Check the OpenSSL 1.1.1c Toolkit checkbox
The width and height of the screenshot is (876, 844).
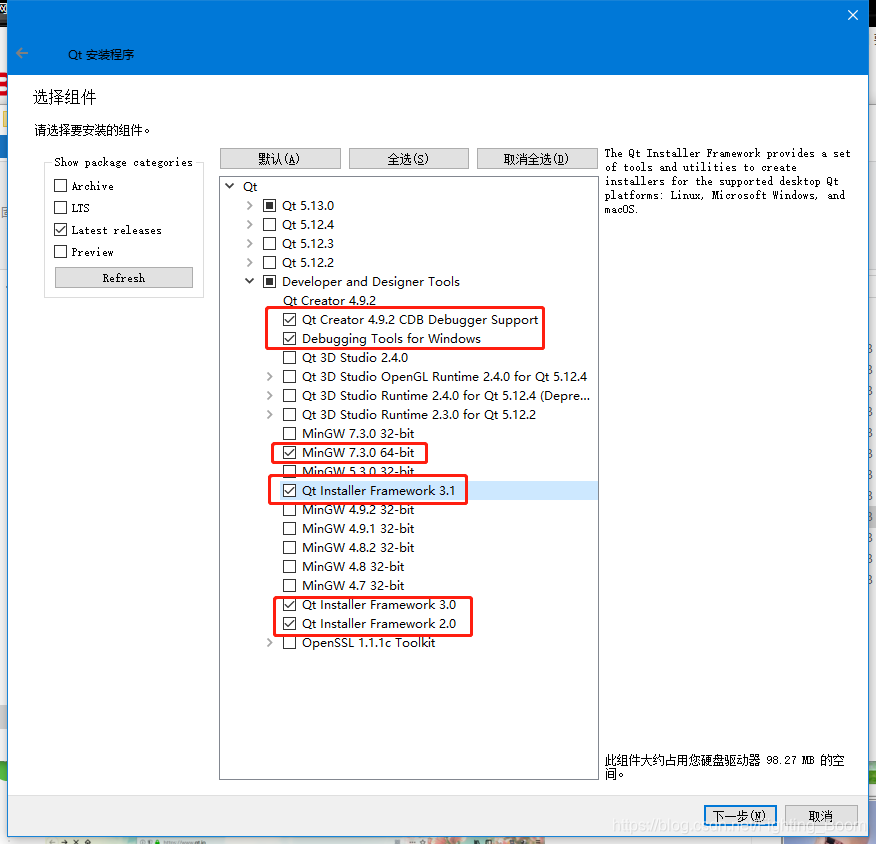289,642
